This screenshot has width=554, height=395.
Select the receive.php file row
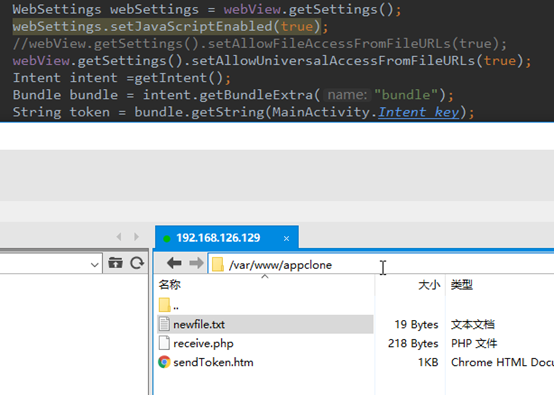(x=265, y=343)
